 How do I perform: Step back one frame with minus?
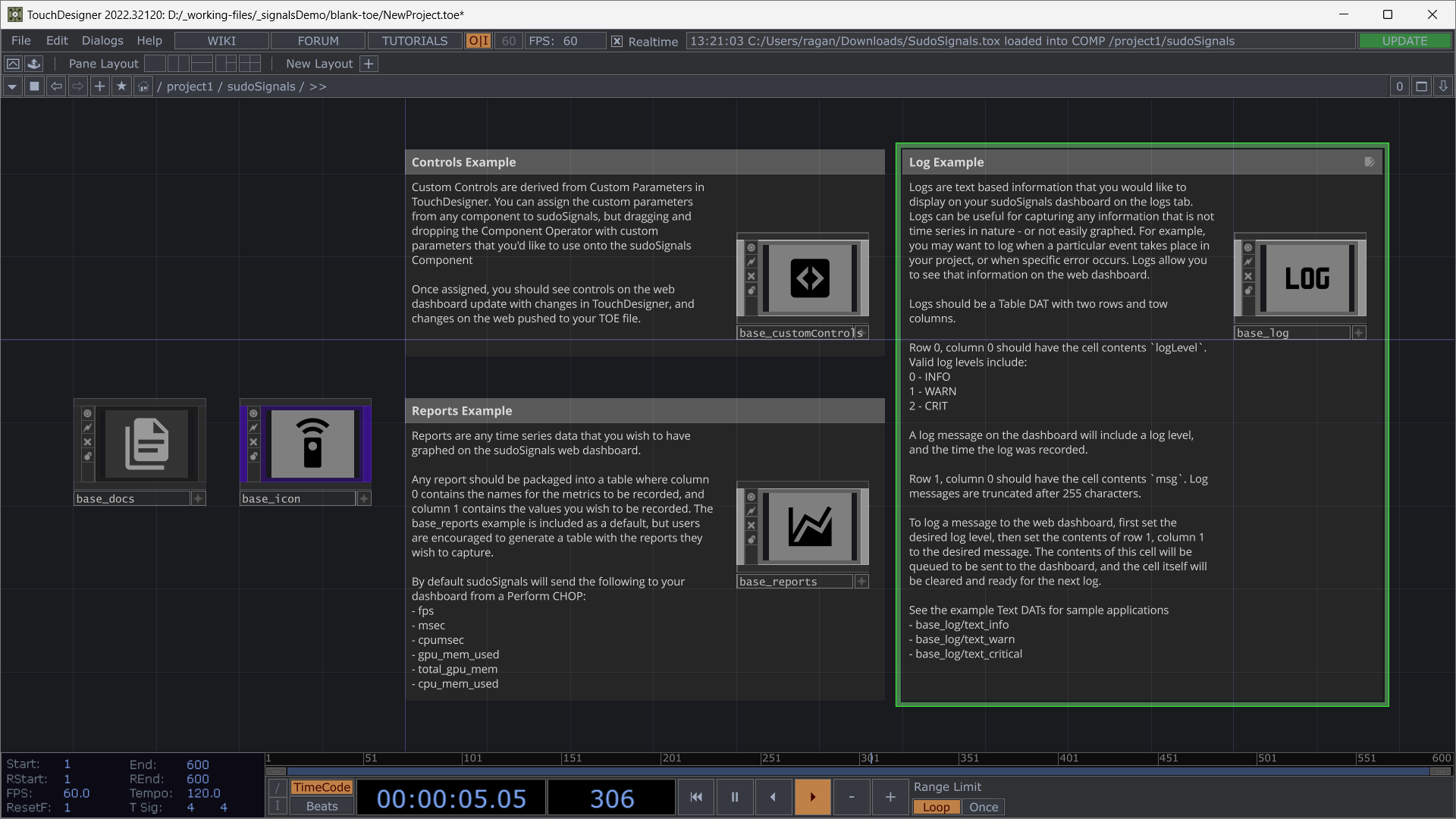coord(852,797)
